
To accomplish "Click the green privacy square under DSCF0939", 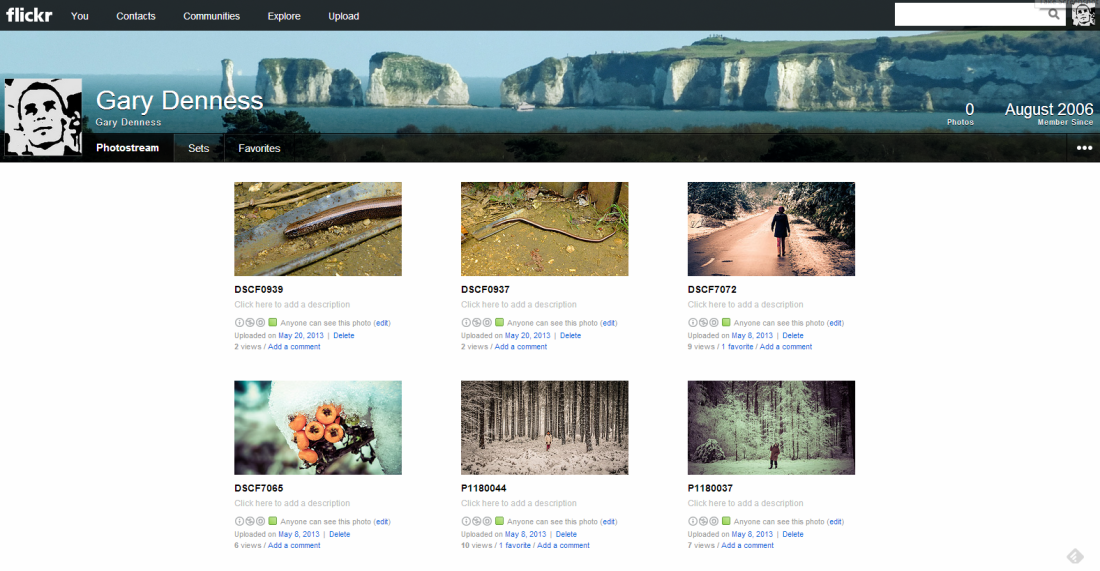I will 273,323.
